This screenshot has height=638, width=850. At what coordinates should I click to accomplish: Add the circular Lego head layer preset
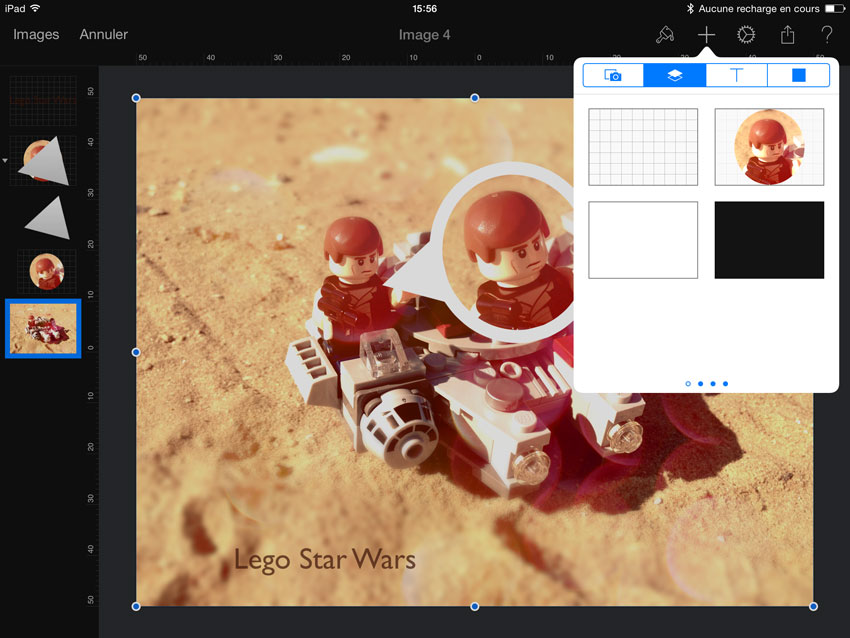pos(769,147)
